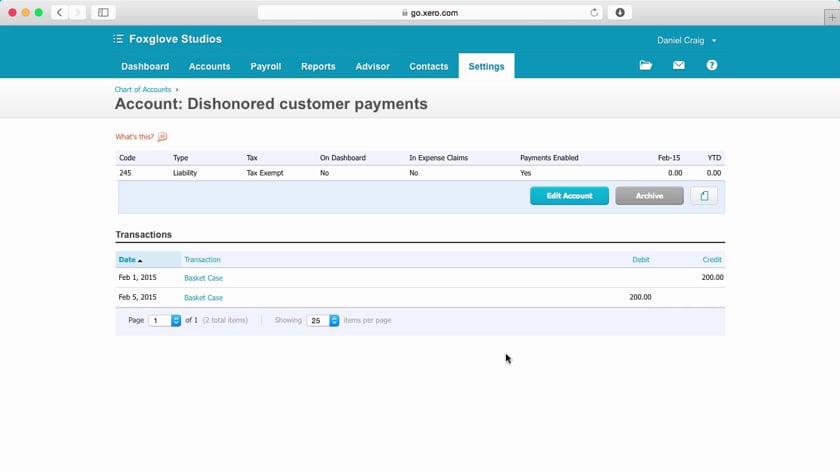
Task: Go back with the browser back arrow
Action: click(59, 12)
